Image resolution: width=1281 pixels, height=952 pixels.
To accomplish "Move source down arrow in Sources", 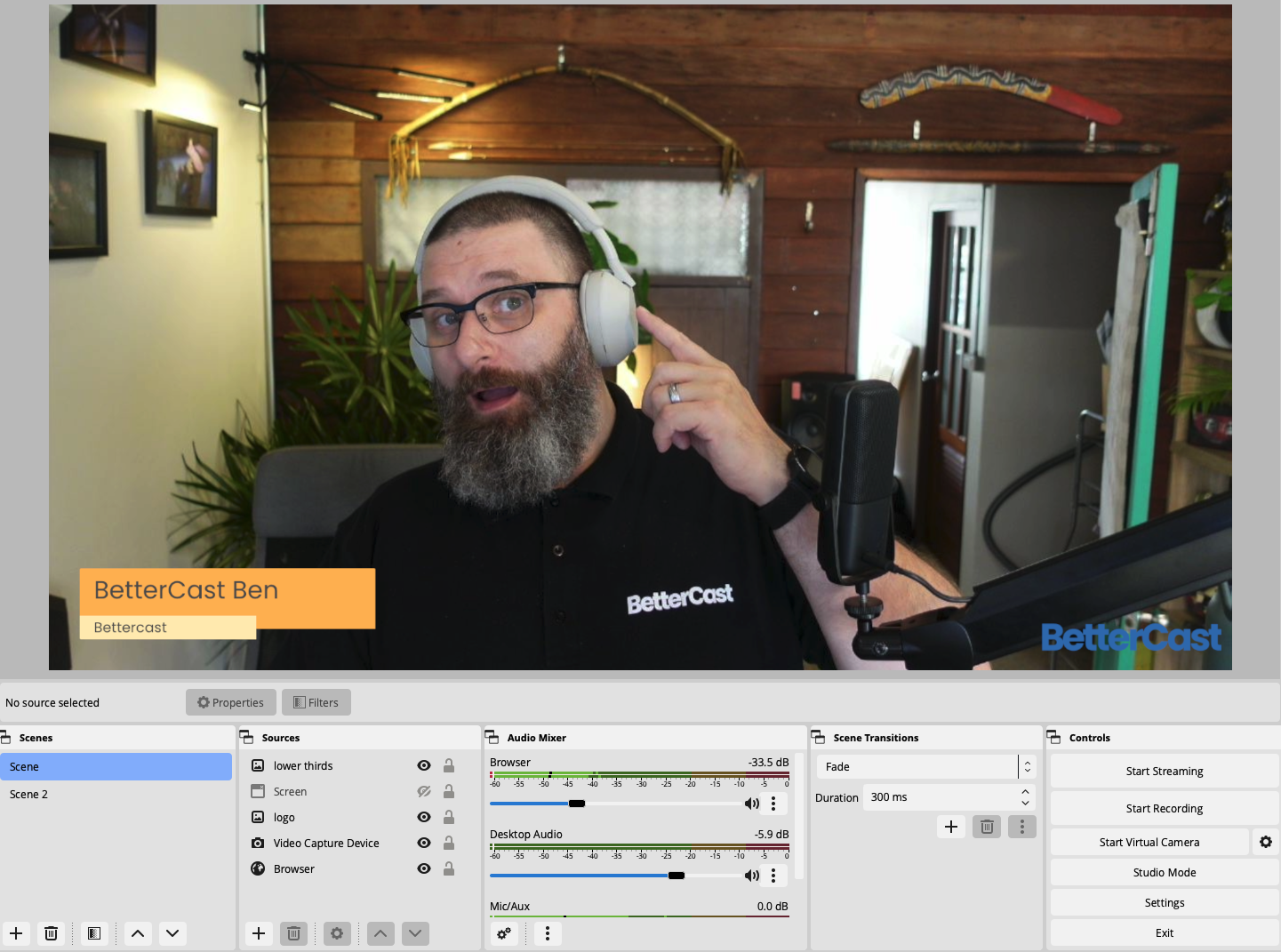I will pyautogui.click(x=415, y=933).
